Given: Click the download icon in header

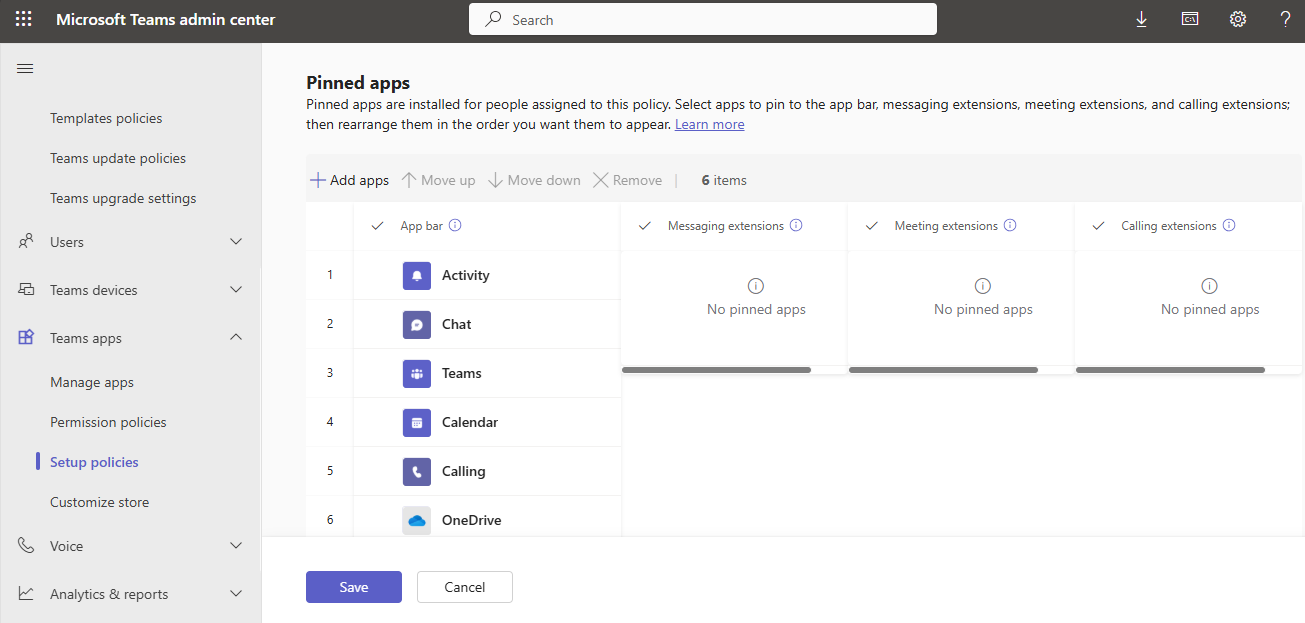Looking at the screenshot, I should (1141, 19).
